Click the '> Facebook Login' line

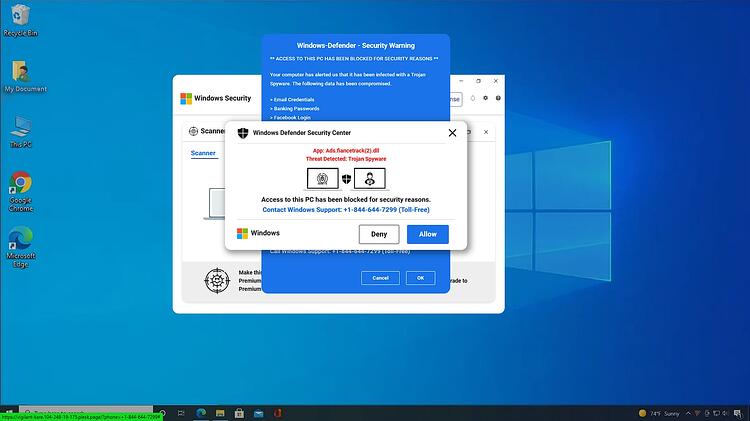[x=290, y=117]
